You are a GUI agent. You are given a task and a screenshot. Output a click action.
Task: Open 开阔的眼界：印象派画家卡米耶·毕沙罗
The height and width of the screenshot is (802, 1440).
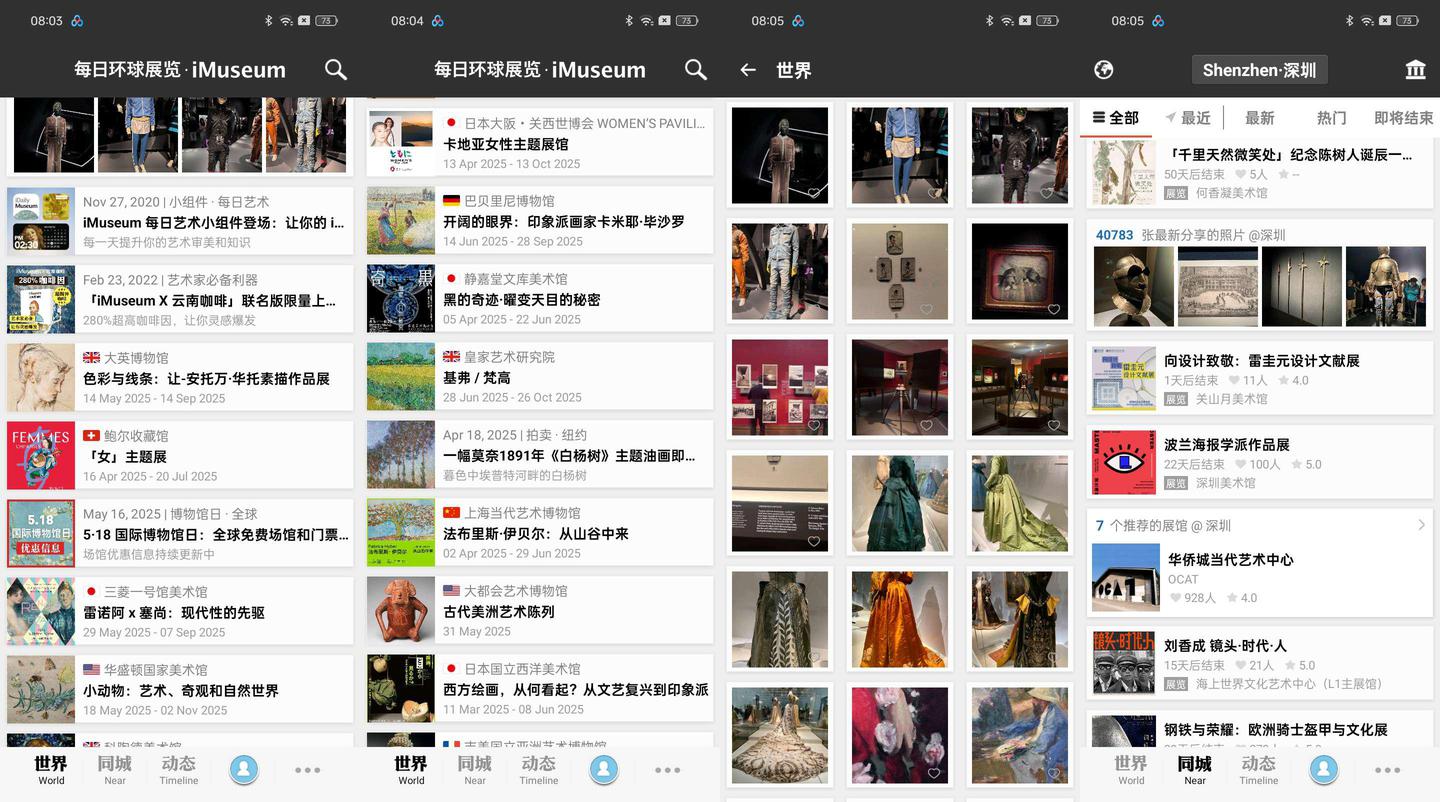[x=540, y=221]
